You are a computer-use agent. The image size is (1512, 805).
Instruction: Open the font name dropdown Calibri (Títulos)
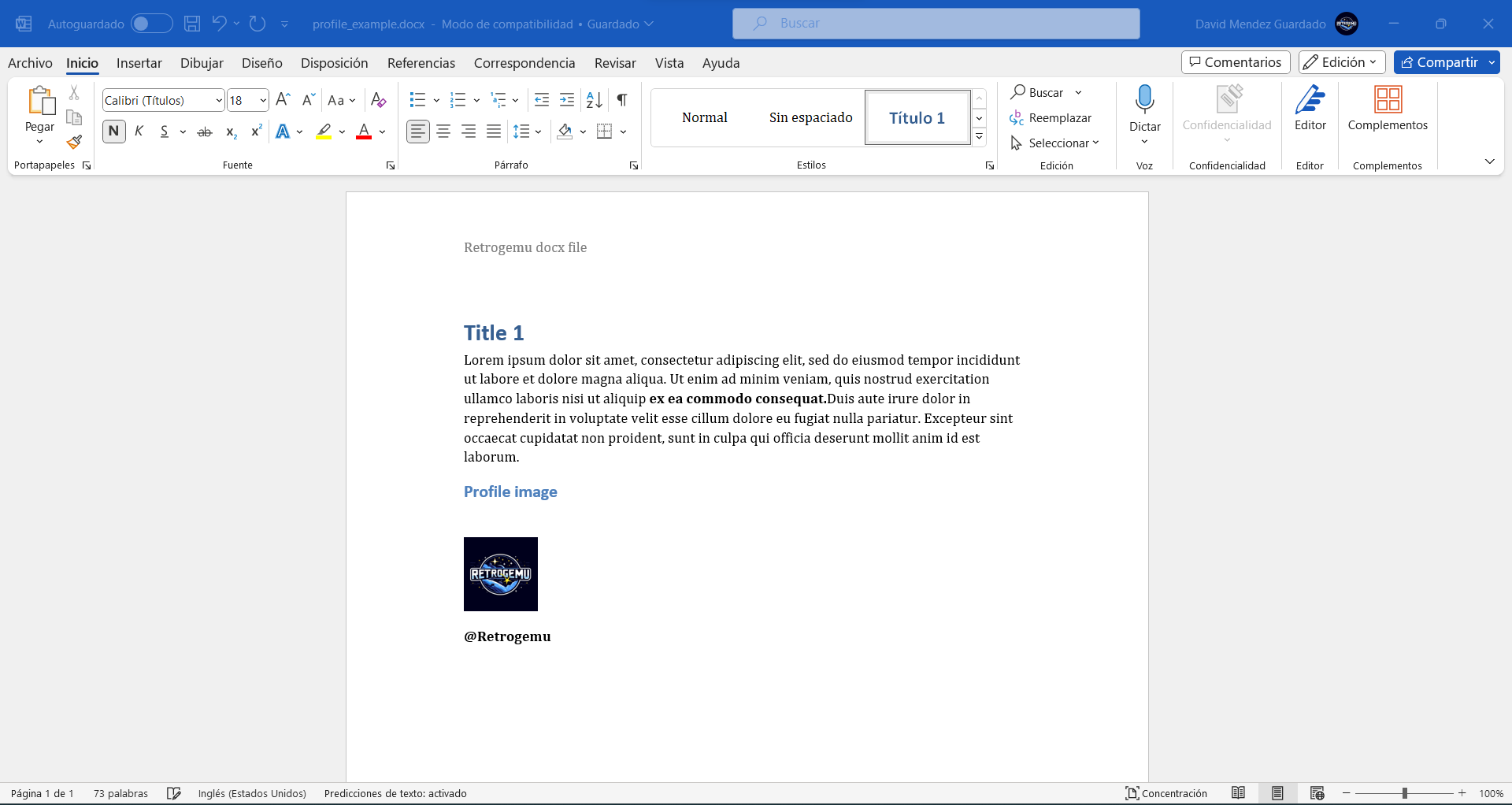tap(218, 101)
